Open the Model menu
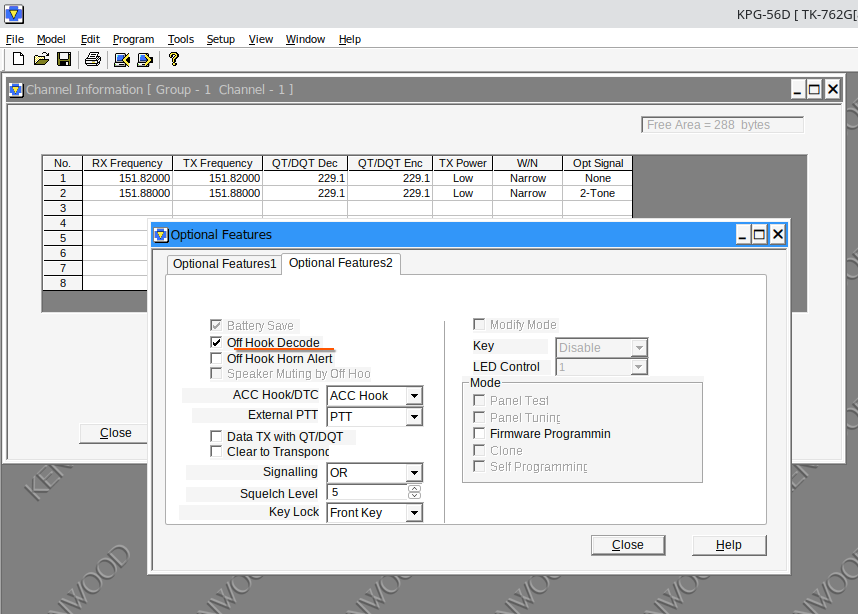This screenshot has height=614, width=858. click(x=51, y=39)
